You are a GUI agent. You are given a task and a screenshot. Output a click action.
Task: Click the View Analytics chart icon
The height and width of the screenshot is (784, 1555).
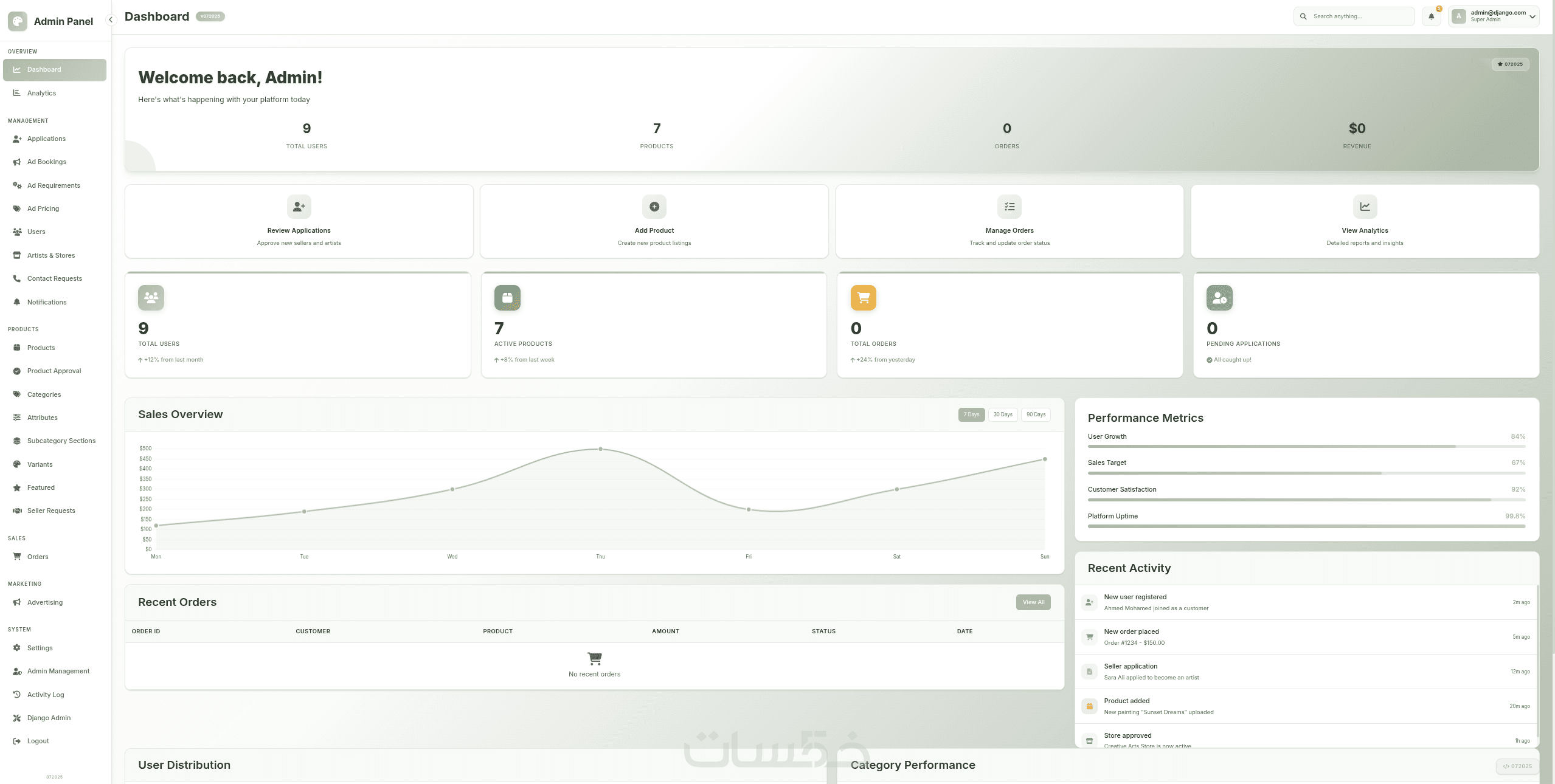[x=1365, y=207]
